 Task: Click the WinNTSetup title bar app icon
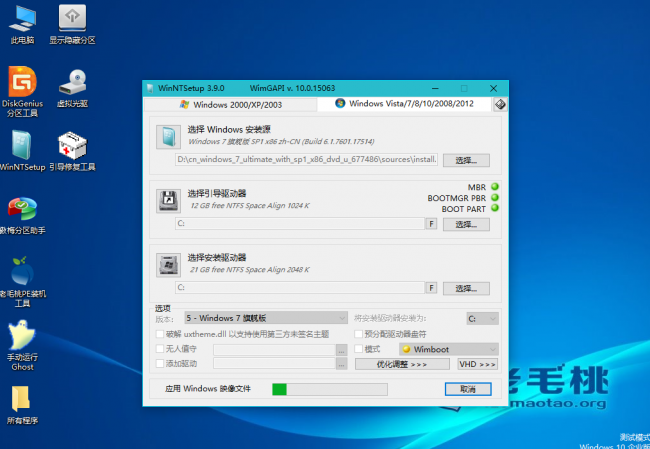(x=150, y=88)
